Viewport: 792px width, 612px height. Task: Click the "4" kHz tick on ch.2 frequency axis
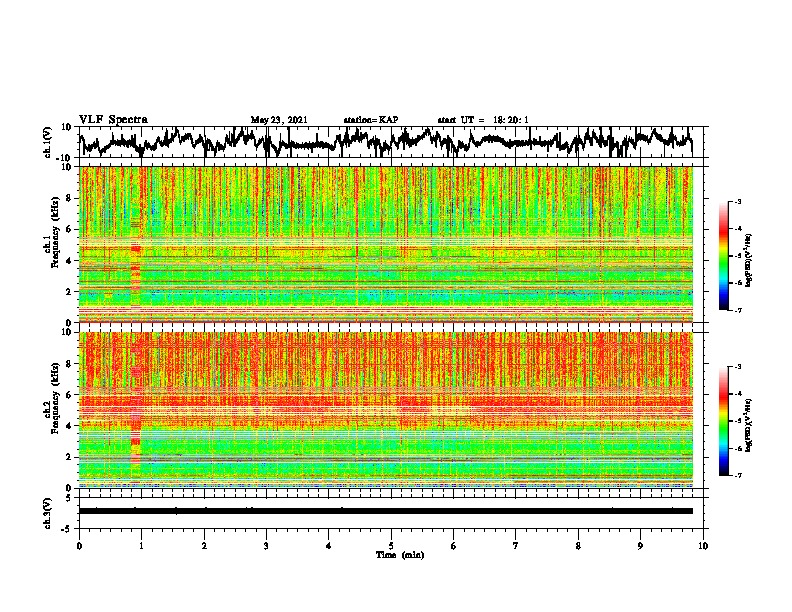click(x=69, y=426)
